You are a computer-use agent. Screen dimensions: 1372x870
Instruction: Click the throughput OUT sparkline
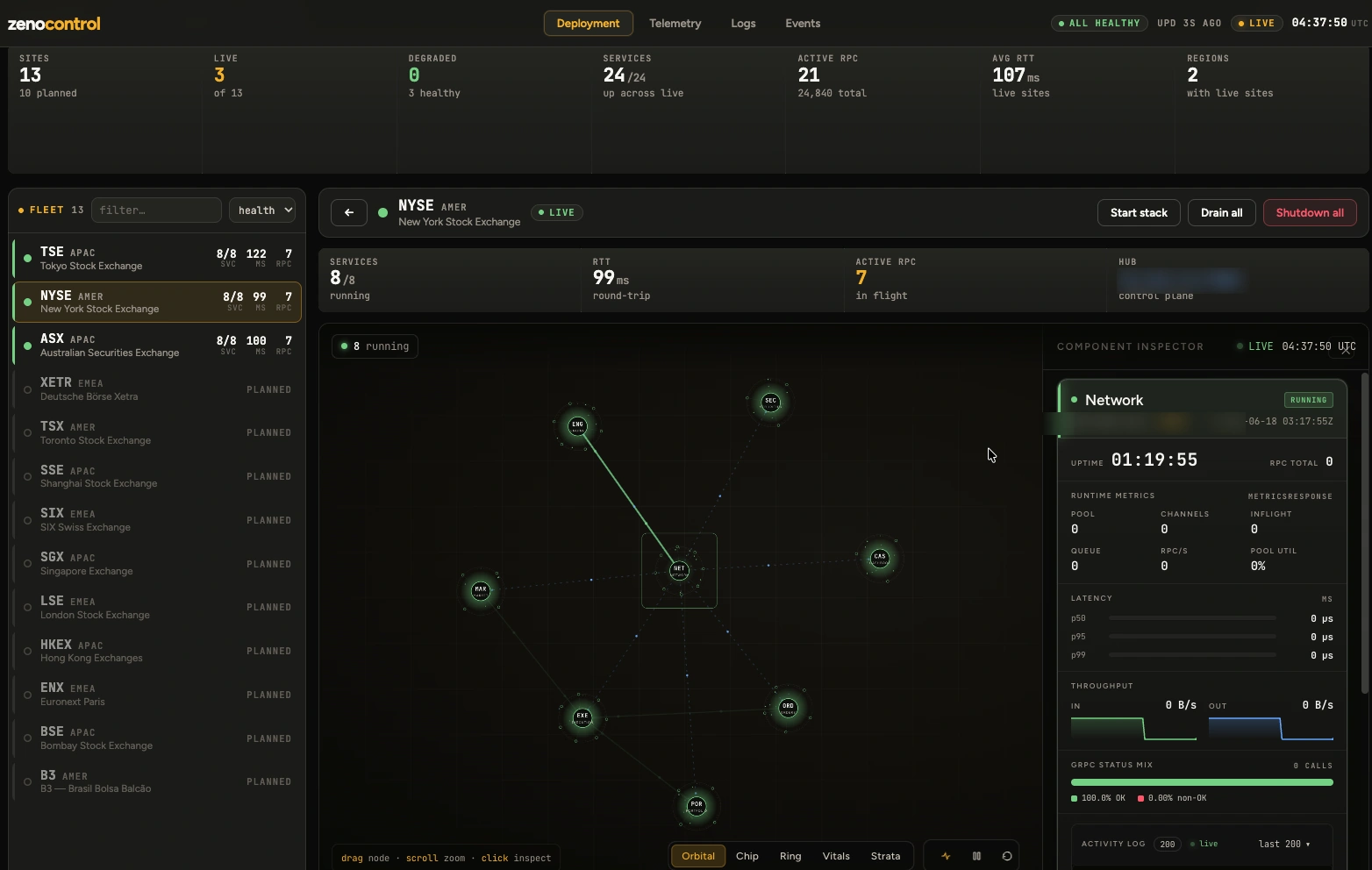[1271, 729]
